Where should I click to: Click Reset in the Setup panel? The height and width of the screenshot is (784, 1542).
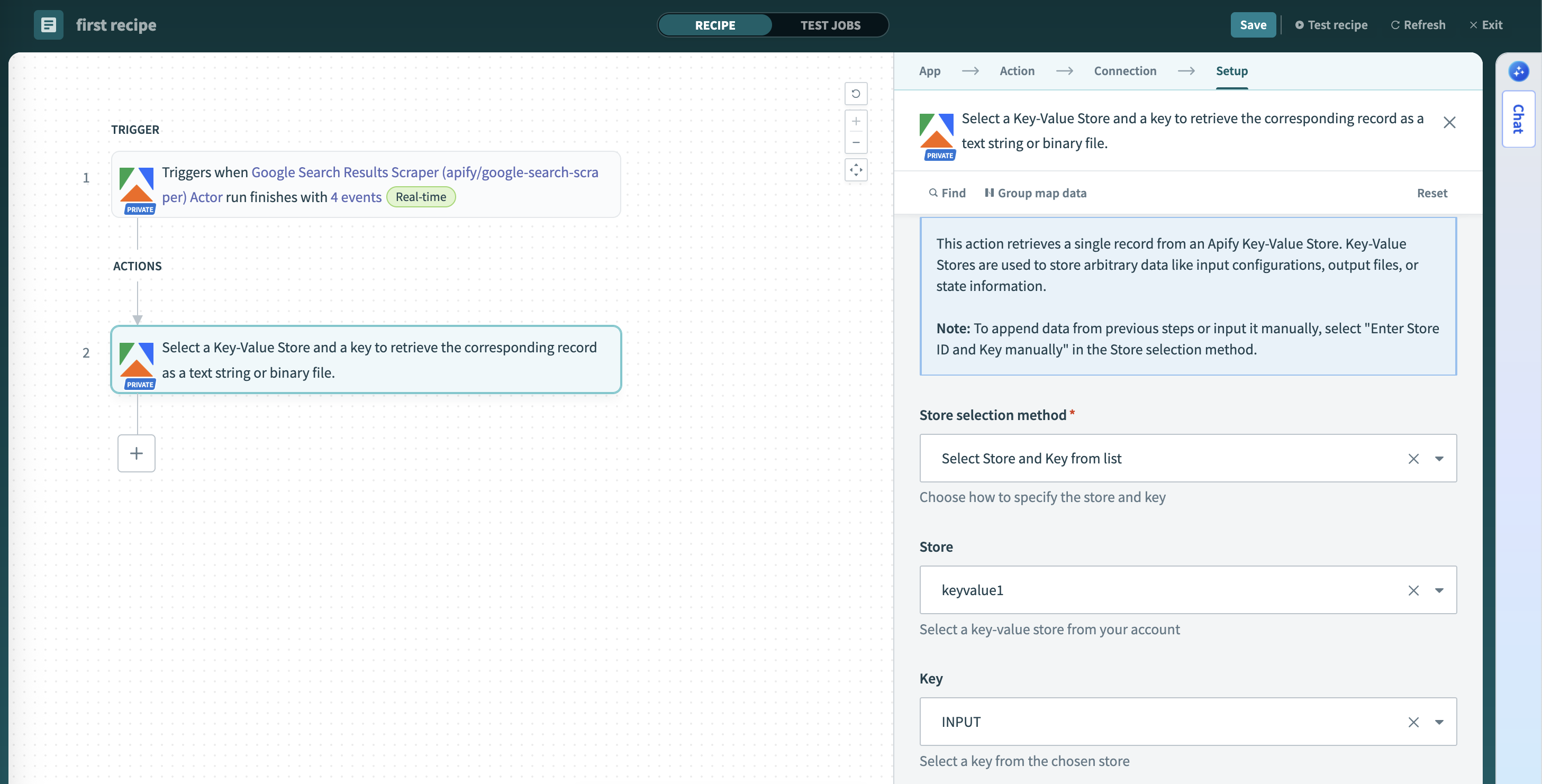(x=1431, y=193)
